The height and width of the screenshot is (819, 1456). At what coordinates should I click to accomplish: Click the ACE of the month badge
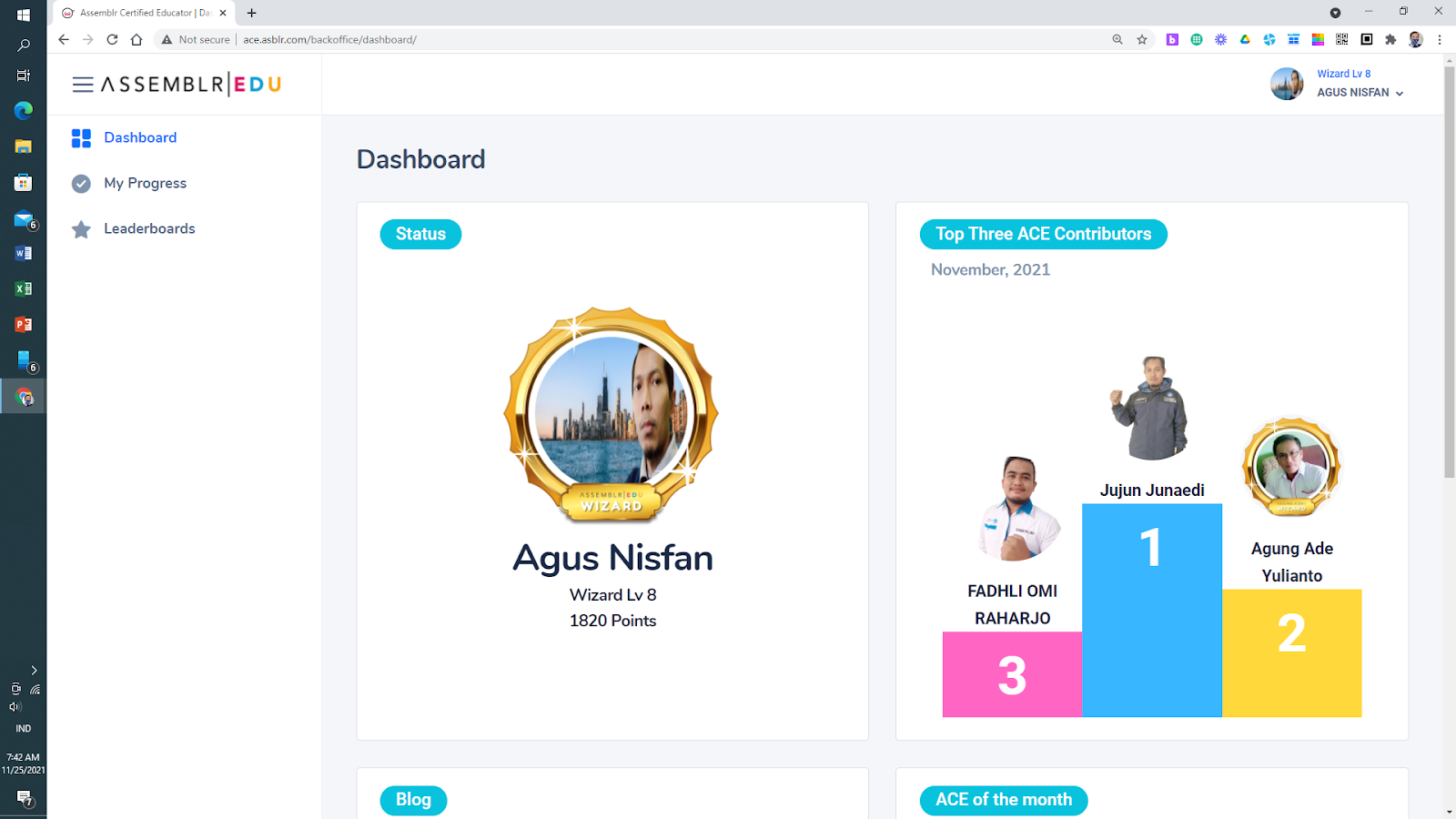point(1004,800)
